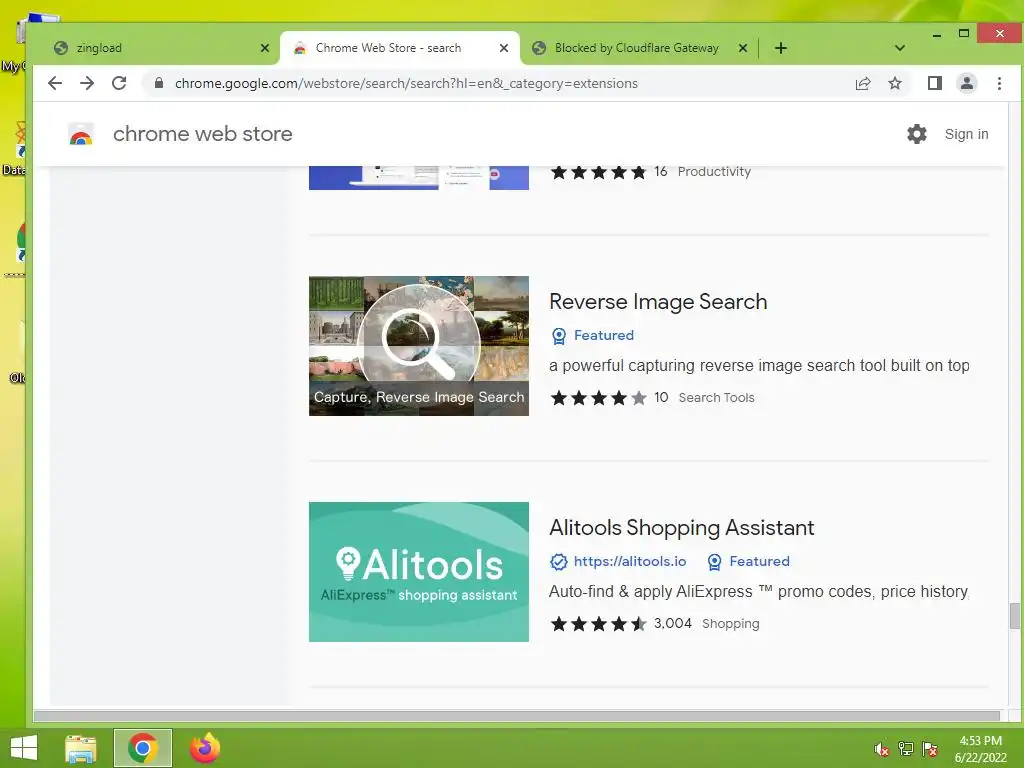Open the Windows Start menu

[x=24, y=748]
